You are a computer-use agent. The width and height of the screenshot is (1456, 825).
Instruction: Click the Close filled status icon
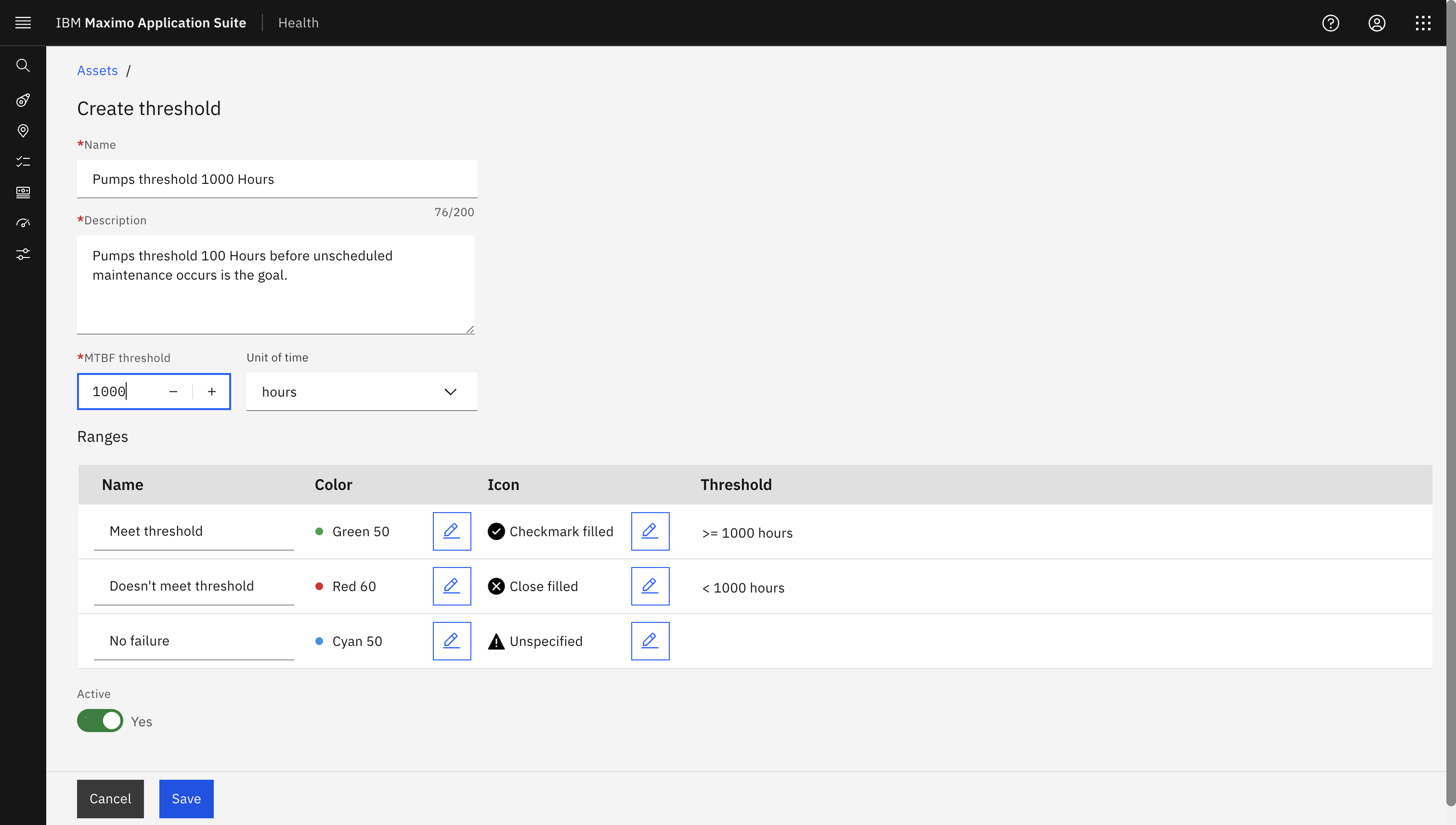pos(495,586)
